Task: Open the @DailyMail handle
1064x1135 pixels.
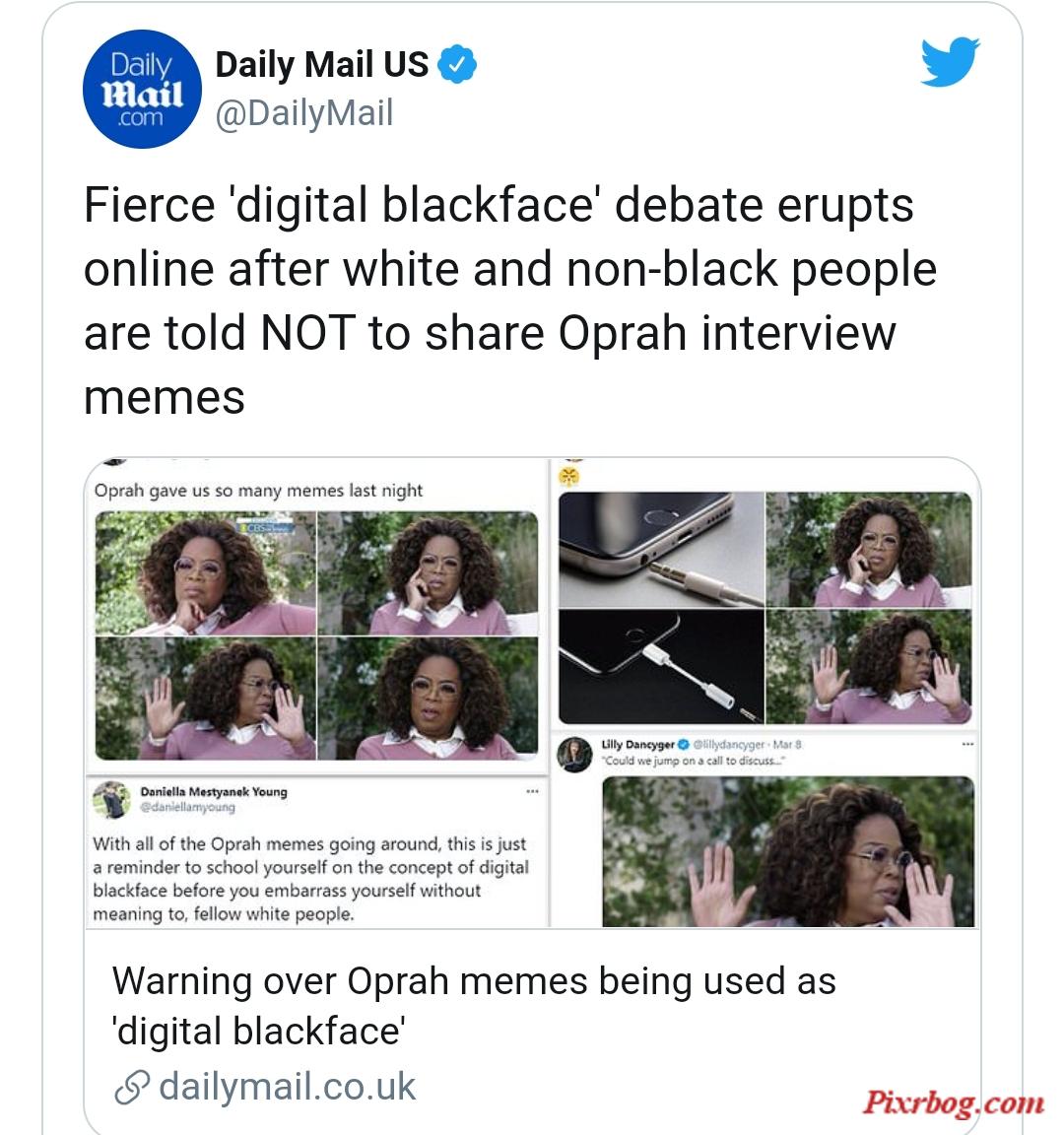Action: 304,113
